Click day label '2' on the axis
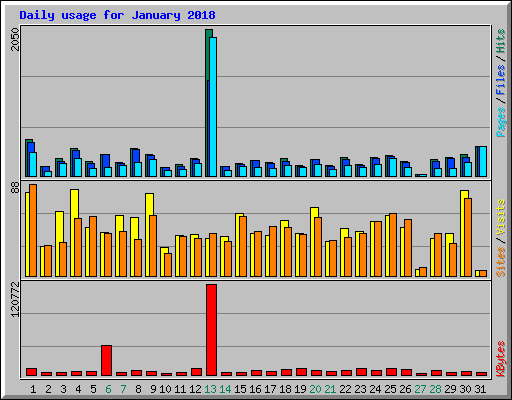This screenshot has height=400, width=512. click(48, 389)
